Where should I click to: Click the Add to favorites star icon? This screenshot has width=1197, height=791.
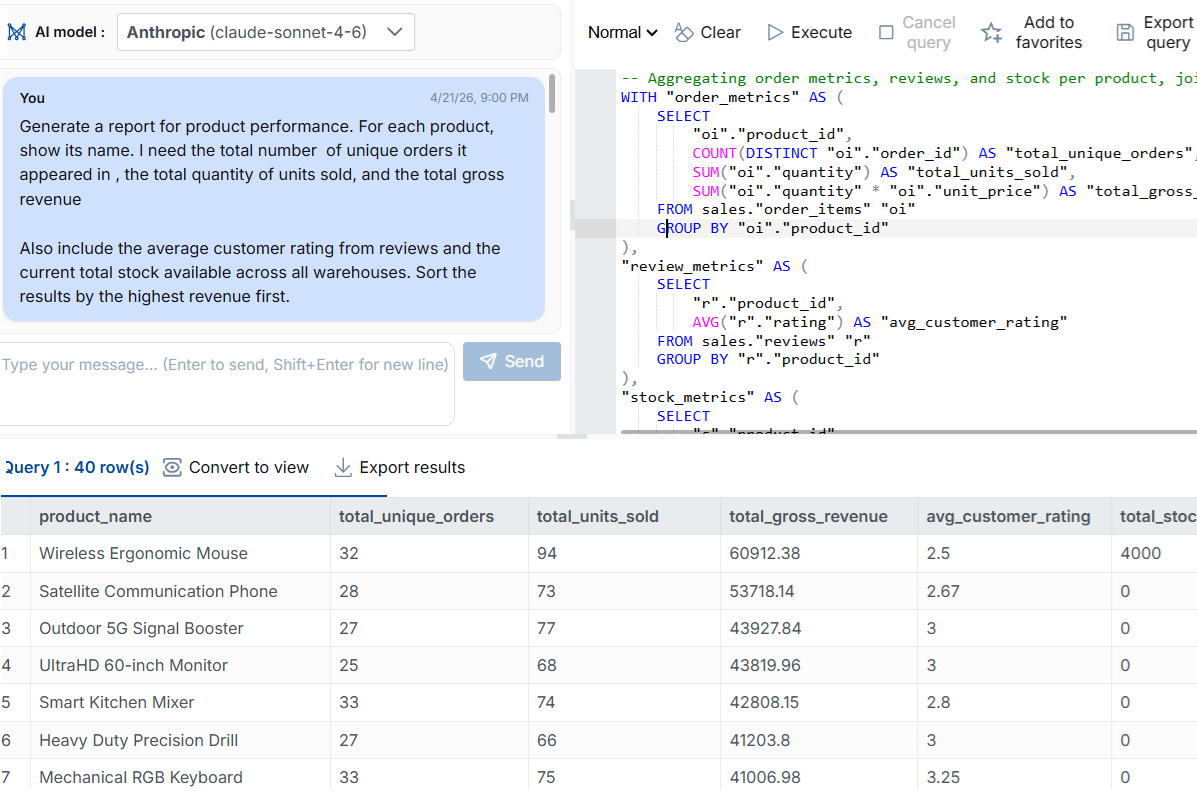(991, 32)
